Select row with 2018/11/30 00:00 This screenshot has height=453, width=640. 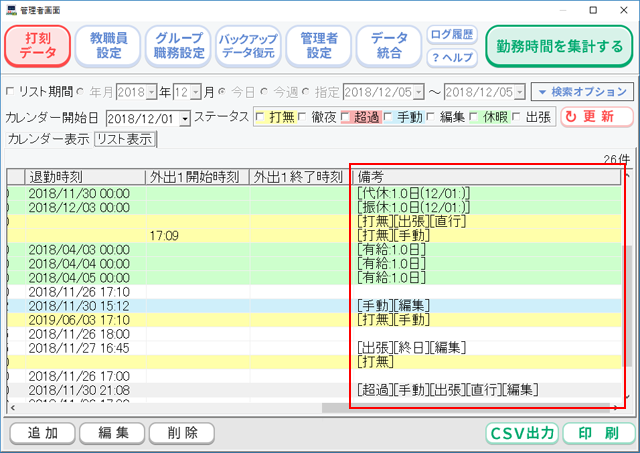[314, 193]
